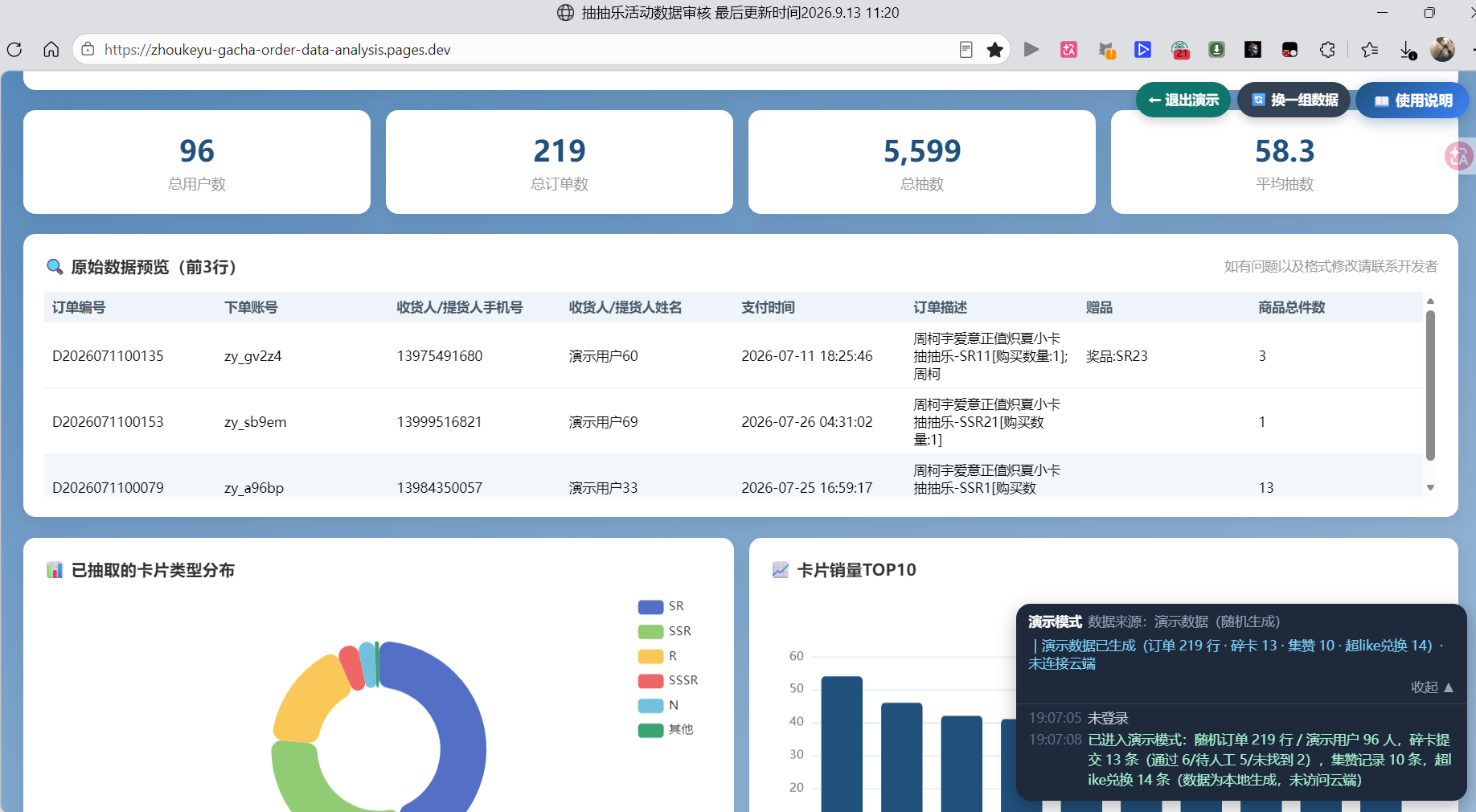Click the 已抽取的卡片类型分布 chart title
This screenshot has height=812, width=1476.
click(153, 570)
